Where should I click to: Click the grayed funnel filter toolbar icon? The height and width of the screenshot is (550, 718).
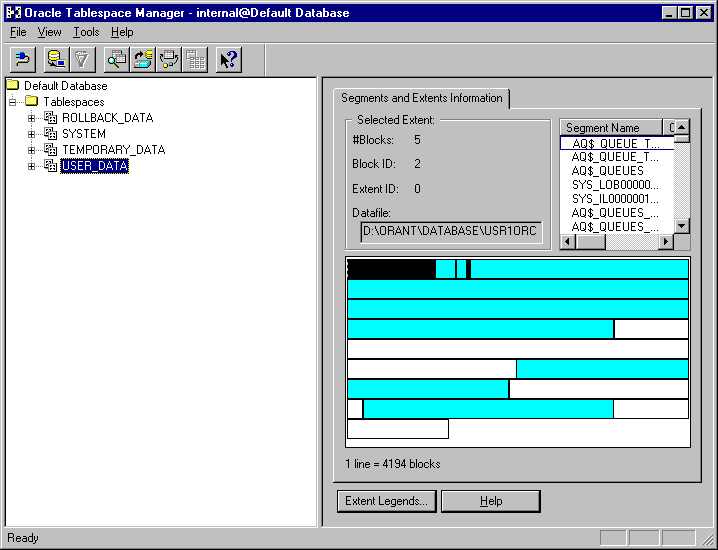(x=82, y=60)
